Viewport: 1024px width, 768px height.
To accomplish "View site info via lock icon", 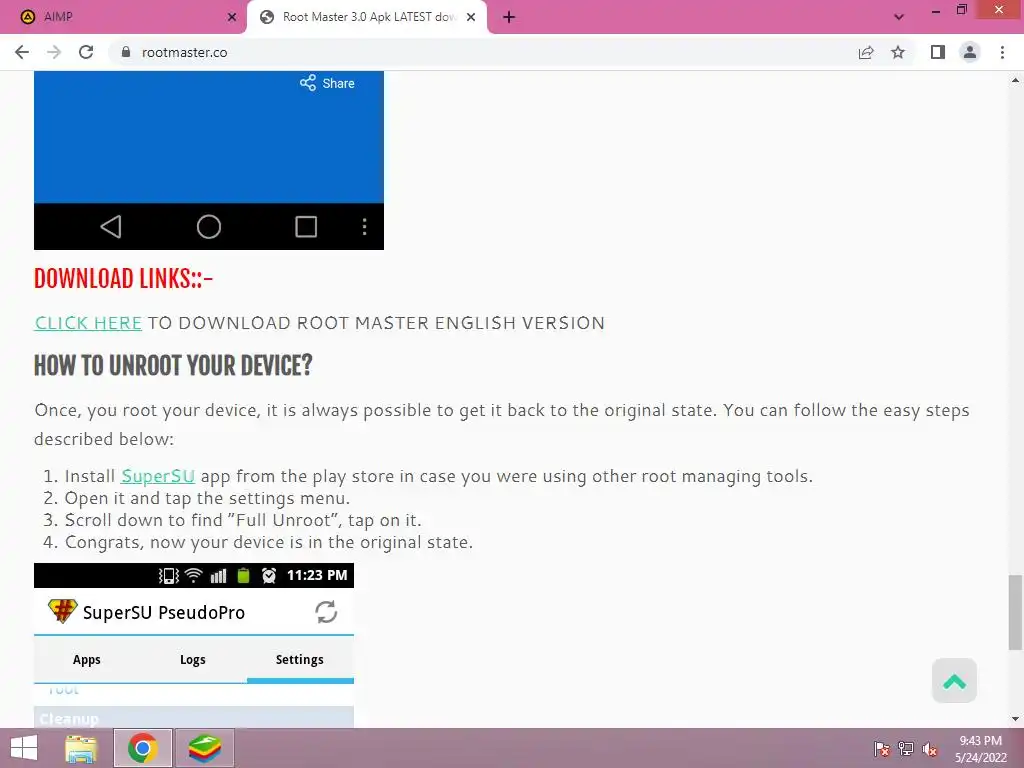I will (126, 52).
